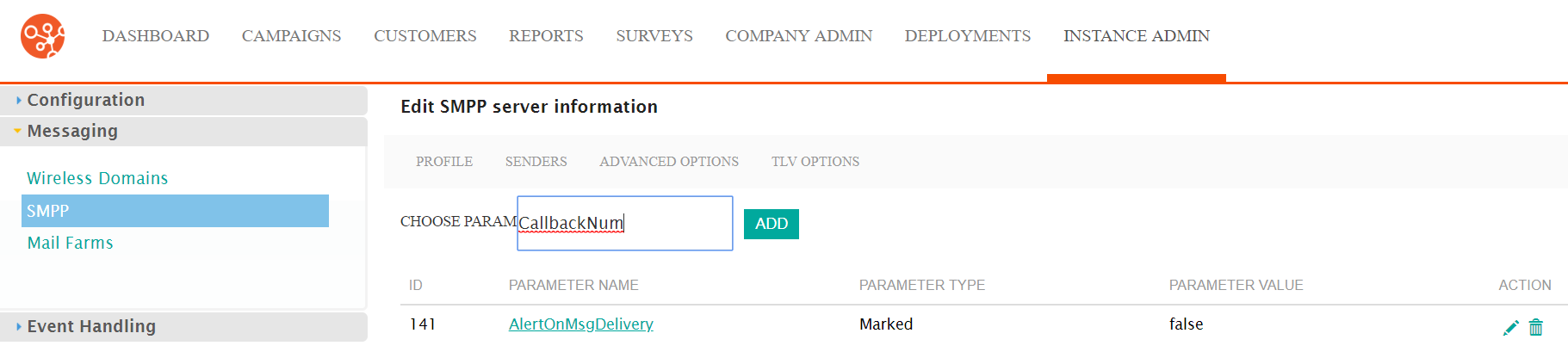Open Company Admin in top navigation
Viewport: 1568px width, 358px height.
[799, 35]
